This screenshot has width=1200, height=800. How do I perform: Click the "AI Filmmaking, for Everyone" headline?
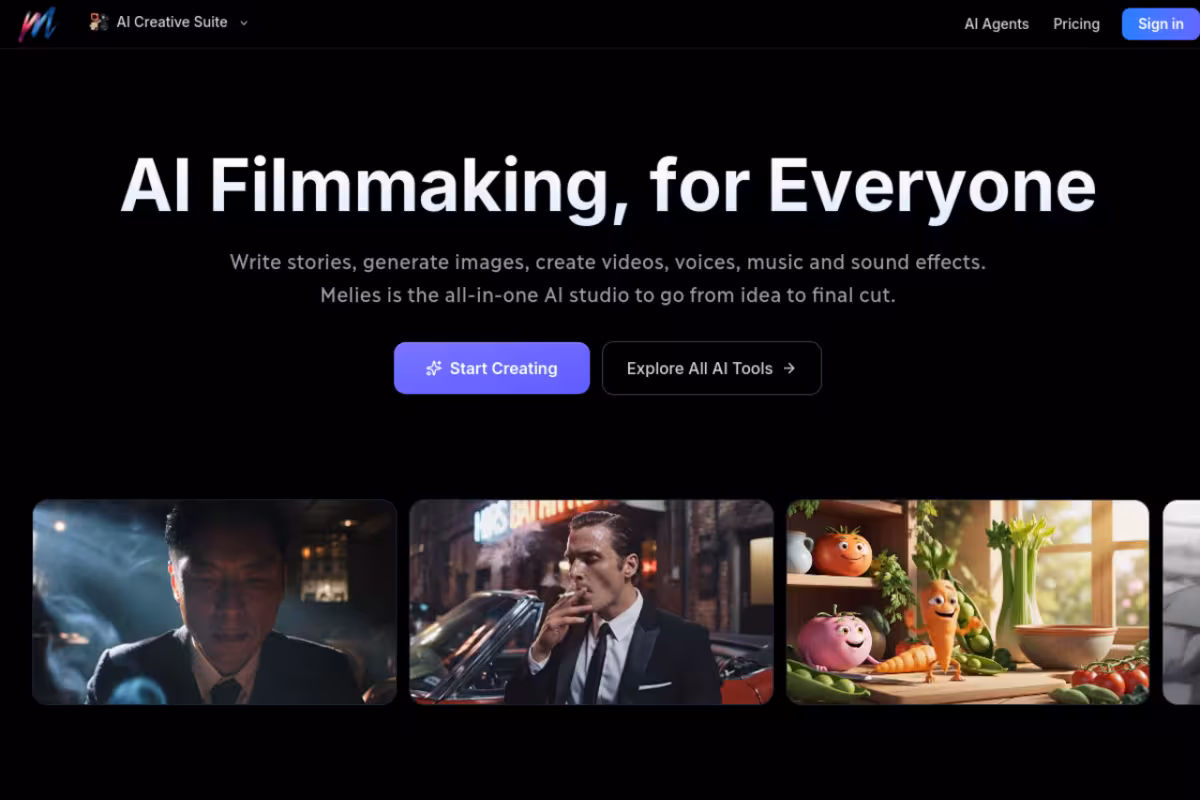click(x=608, y=187)
